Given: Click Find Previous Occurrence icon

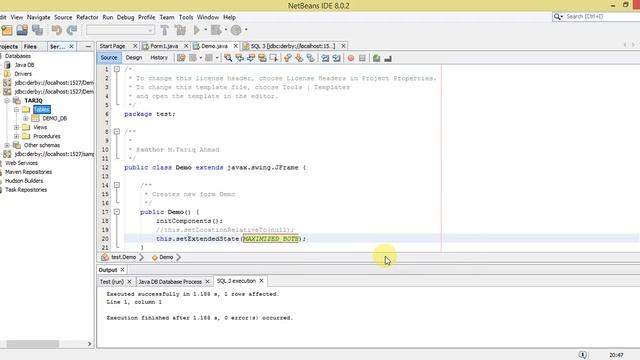Looking at the screenshot, I should (239, 58).
